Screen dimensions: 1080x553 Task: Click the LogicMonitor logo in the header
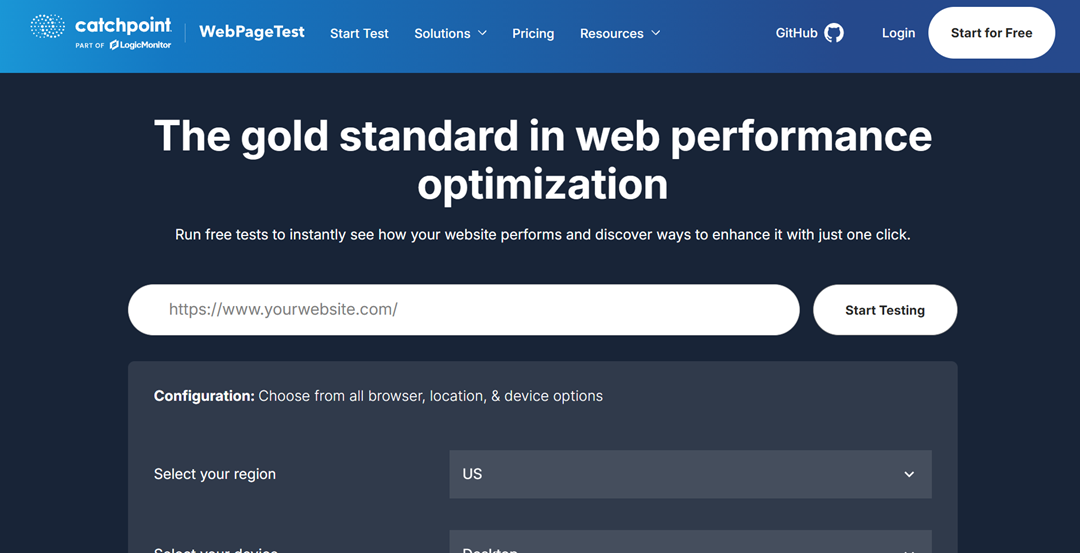point(140,45)
